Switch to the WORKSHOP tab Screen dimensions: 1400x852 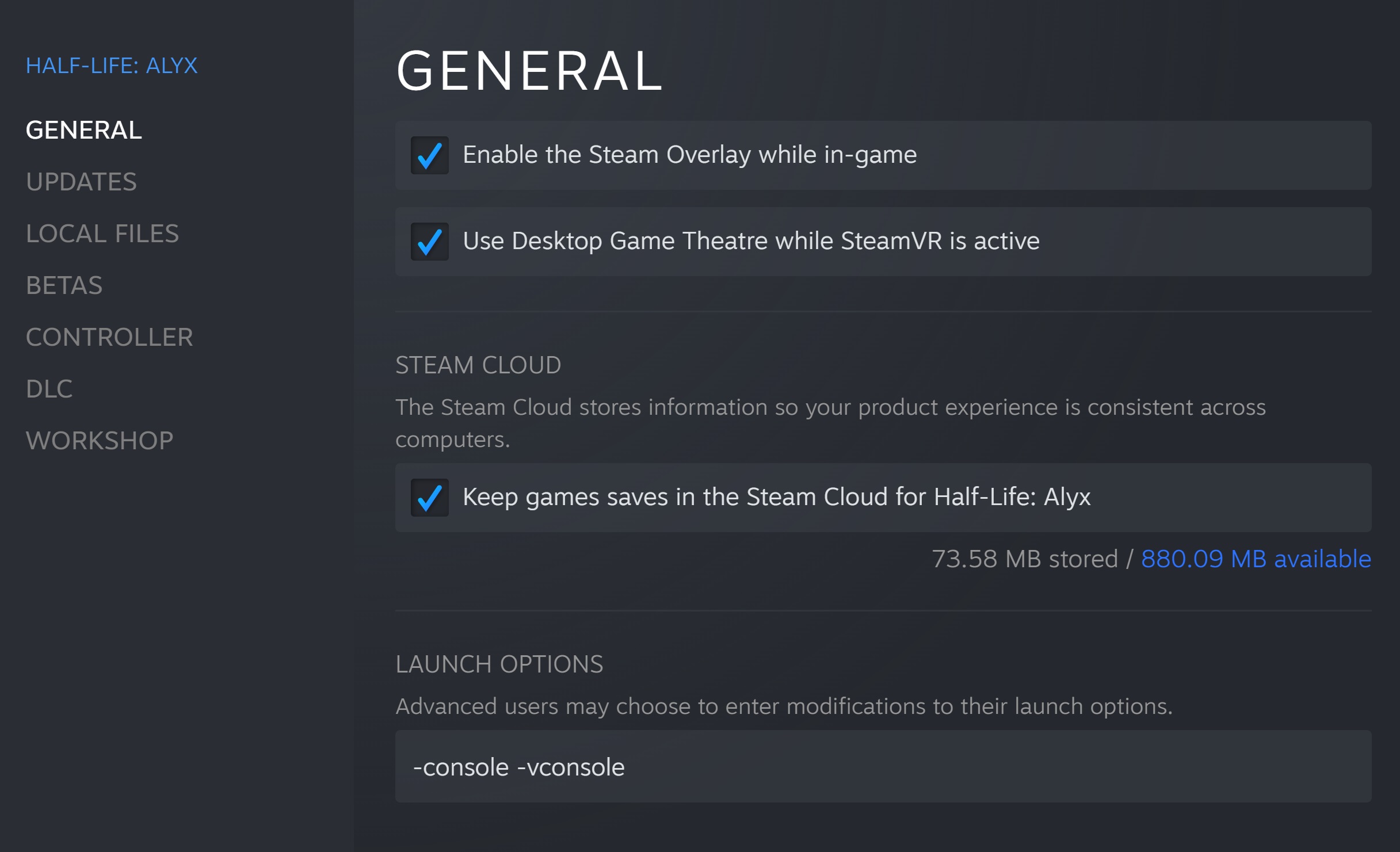coord(100,441)
